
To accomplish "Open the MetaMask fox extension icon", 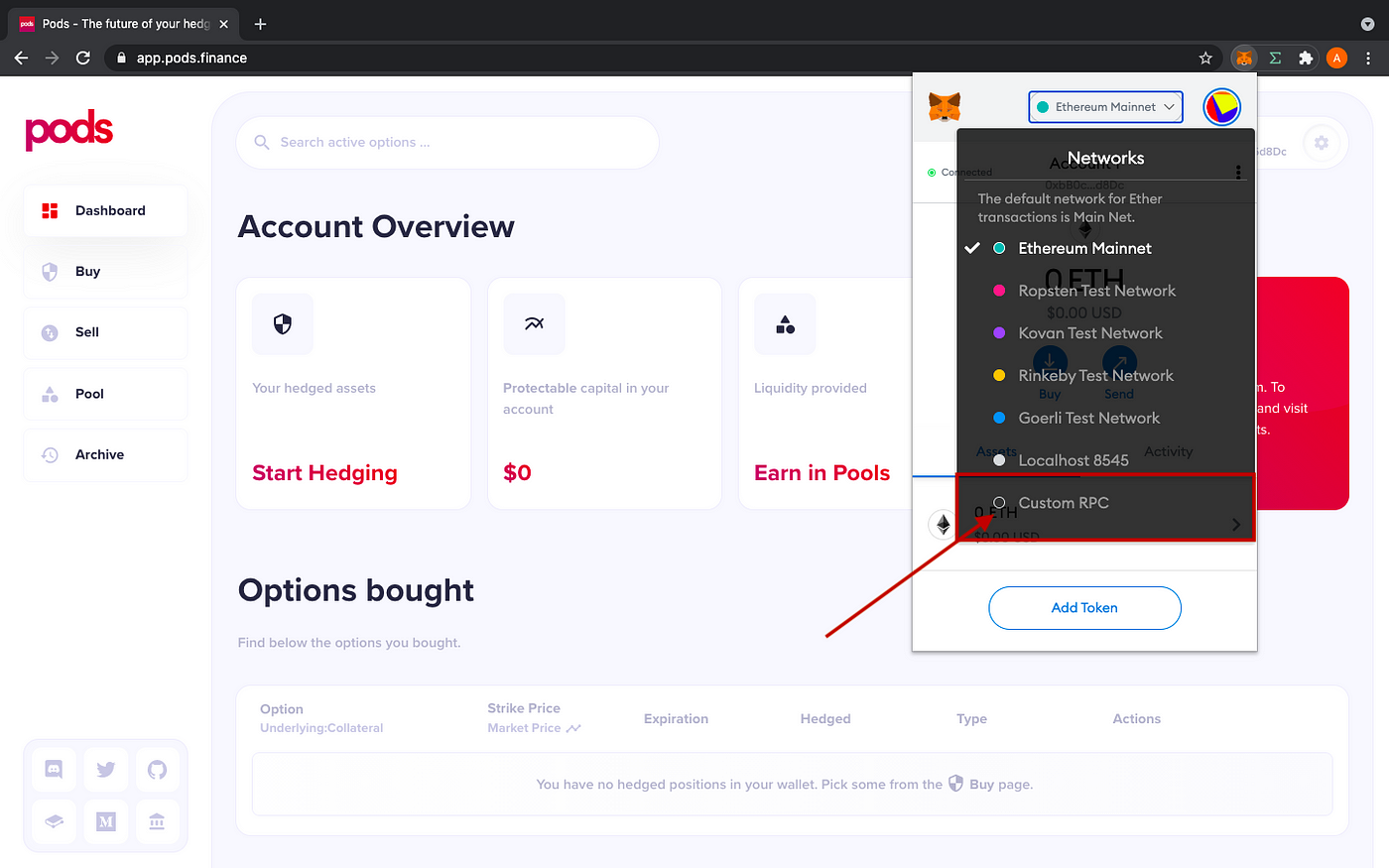I will click(x=1244, y=58).
